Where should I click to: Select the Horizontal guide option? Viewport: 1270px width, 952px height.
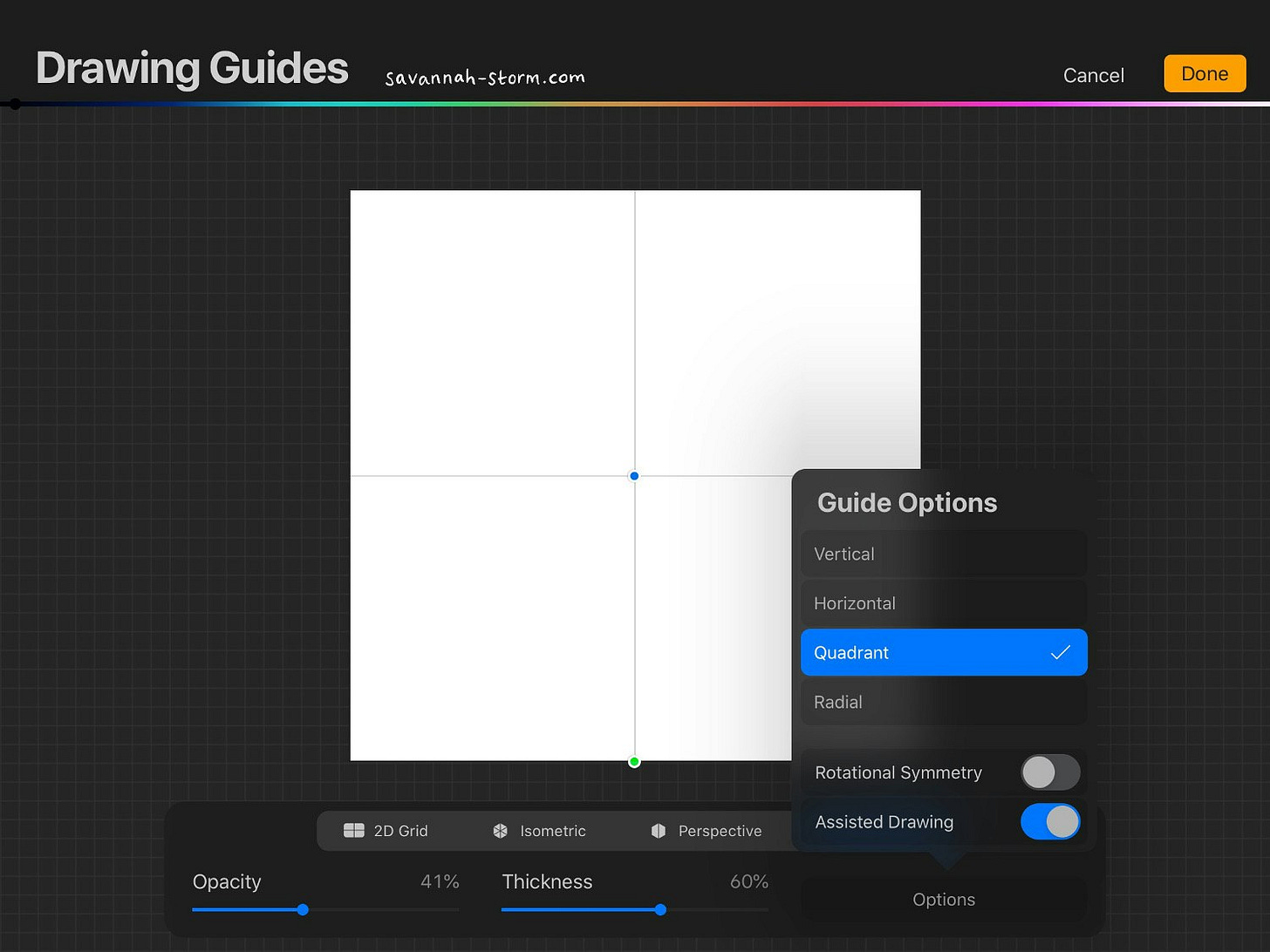944,602
